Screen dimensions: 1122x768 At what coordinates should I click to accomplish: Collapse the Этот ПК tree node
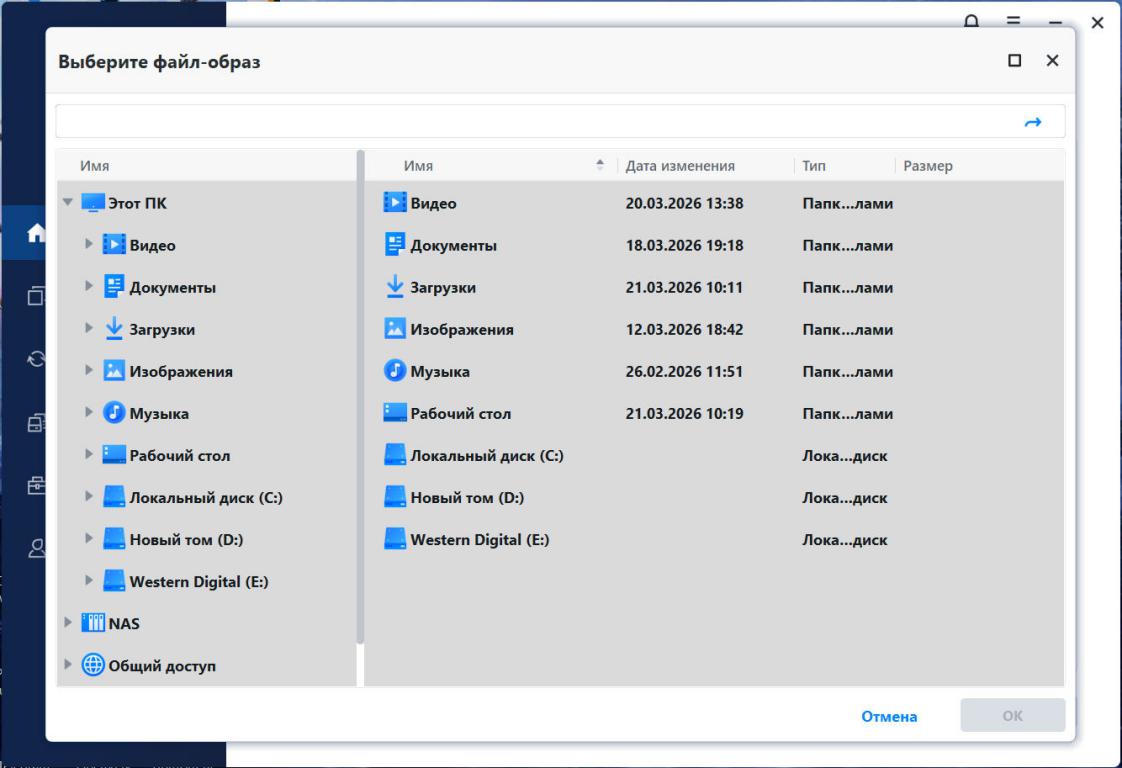coord(68,203)
